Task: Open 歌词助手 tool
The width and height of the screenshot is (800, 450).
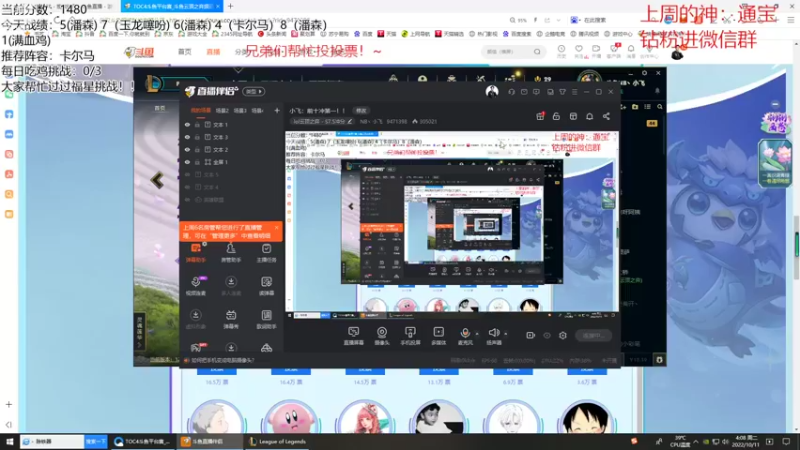Action: 266,319
